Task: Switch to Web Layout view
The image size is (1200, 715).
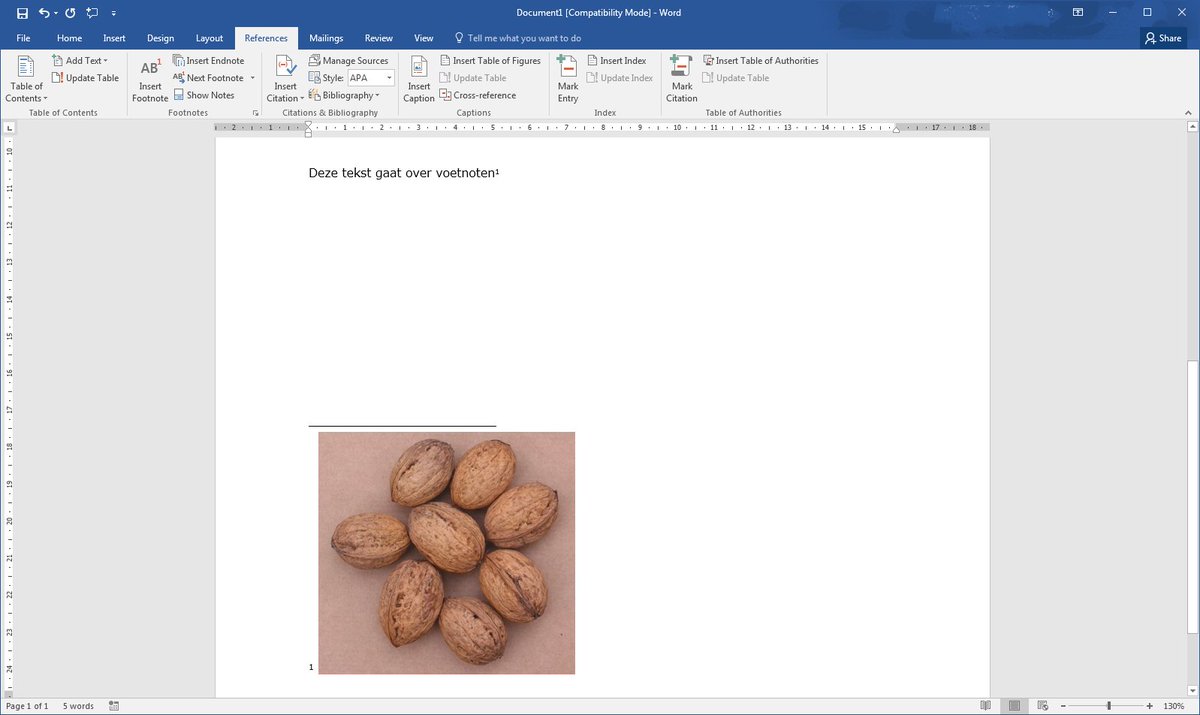Action: point(1042,706)
